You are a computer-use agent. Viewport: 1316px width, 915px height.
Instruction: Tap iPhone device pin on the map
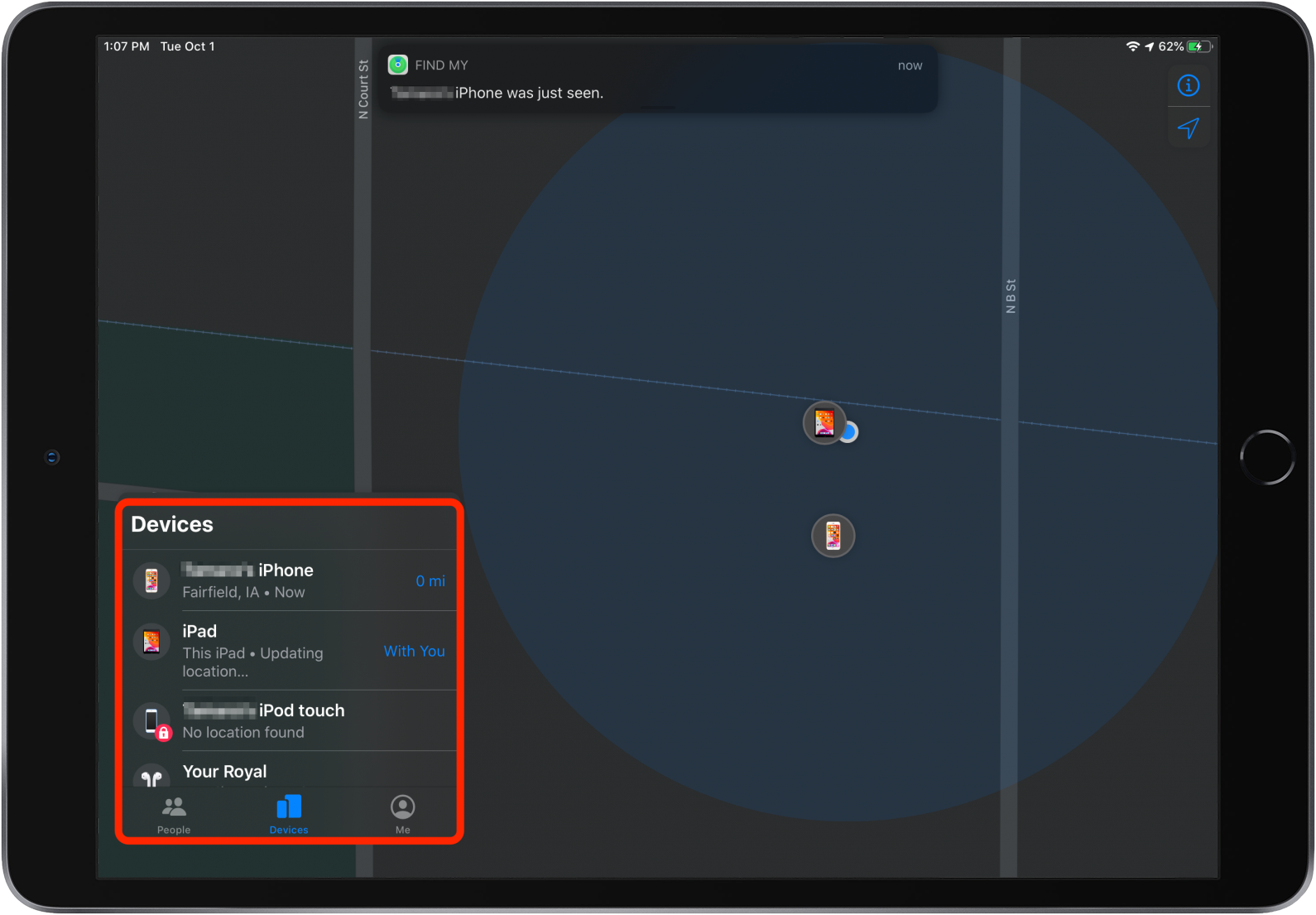(x=833, y=536)
